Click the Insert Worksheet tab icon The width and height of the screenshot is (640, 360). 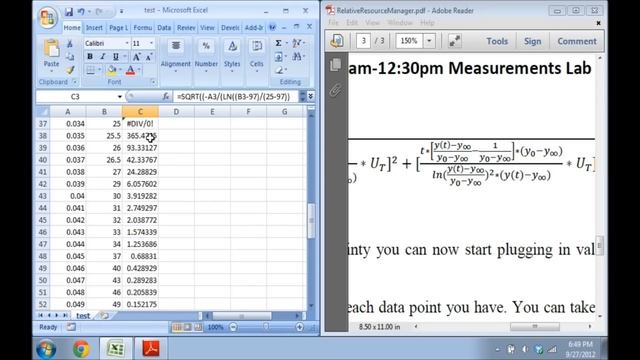click(104, 316)
